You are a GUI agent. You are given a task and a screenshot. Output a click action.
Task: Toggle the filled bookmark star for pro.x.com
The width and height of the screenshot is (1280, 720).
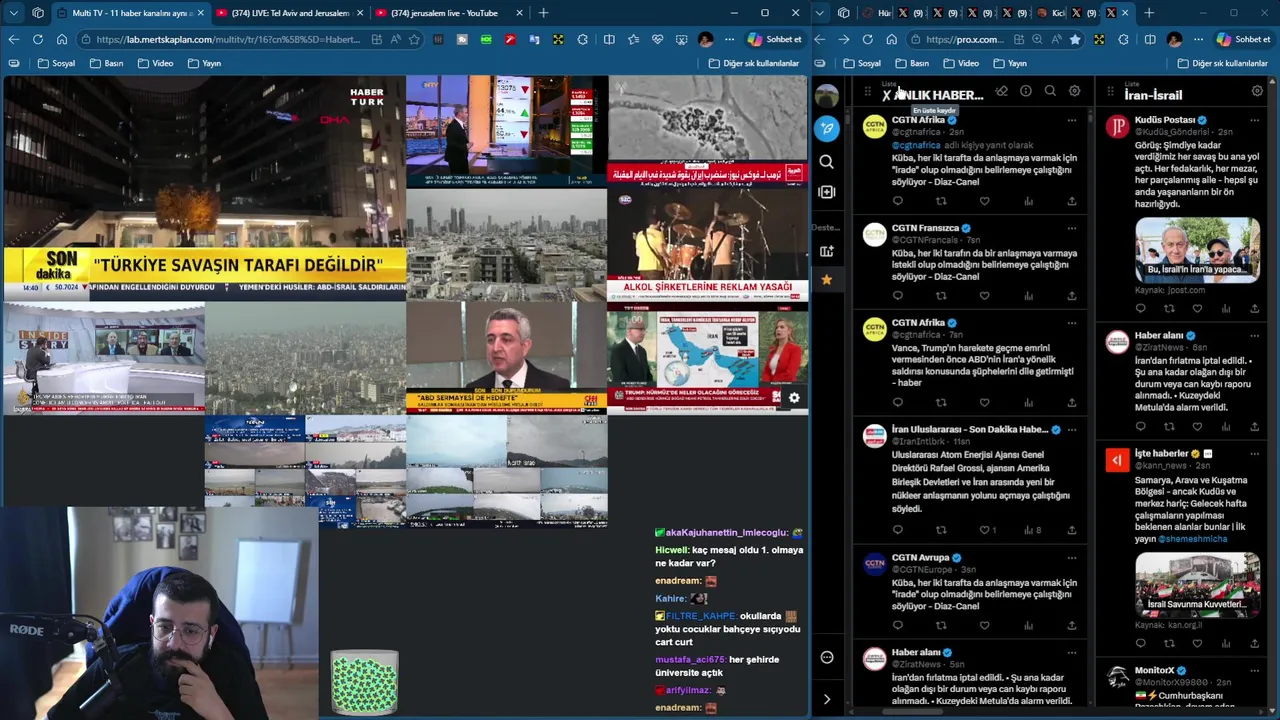[1074, 39]
